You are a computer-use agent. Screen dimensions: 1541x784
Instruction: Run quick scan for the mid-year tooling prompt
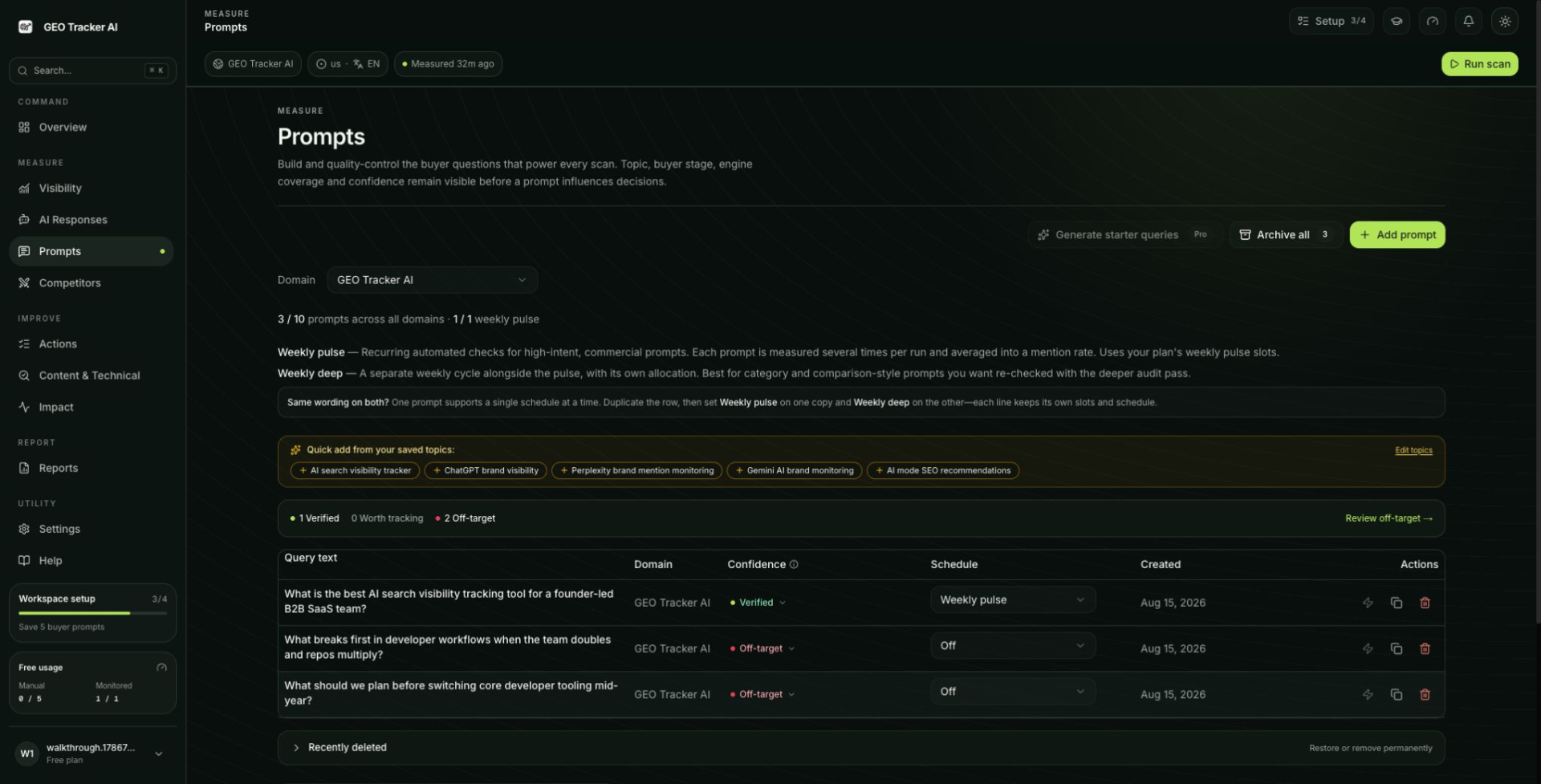(1368, 694)
